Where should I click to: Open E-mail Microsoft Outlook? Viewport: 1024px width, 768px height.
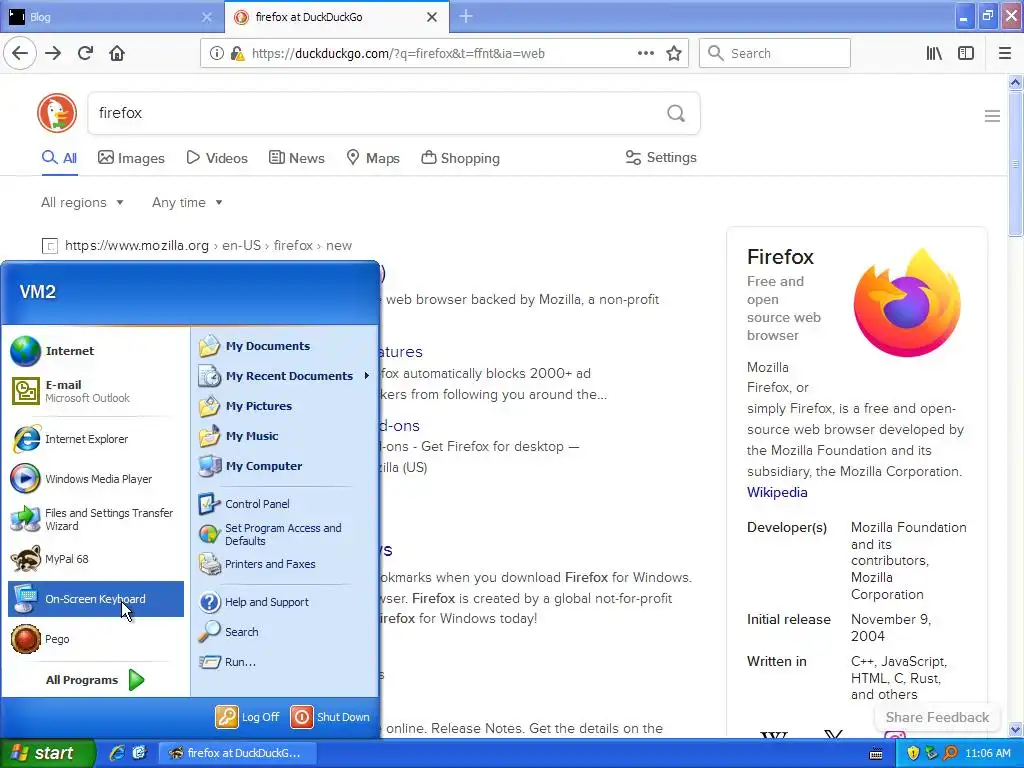coord(95,391)
